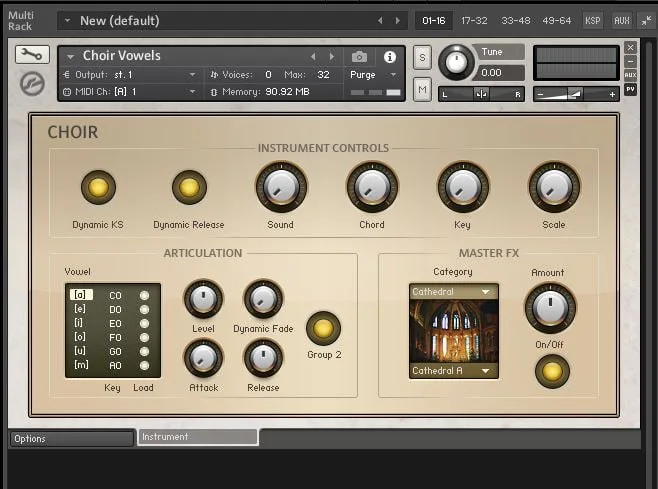Click the KSP script button
Image resolution: width=658 pixels, height=489 pixels.
click(x=593, y=20)
